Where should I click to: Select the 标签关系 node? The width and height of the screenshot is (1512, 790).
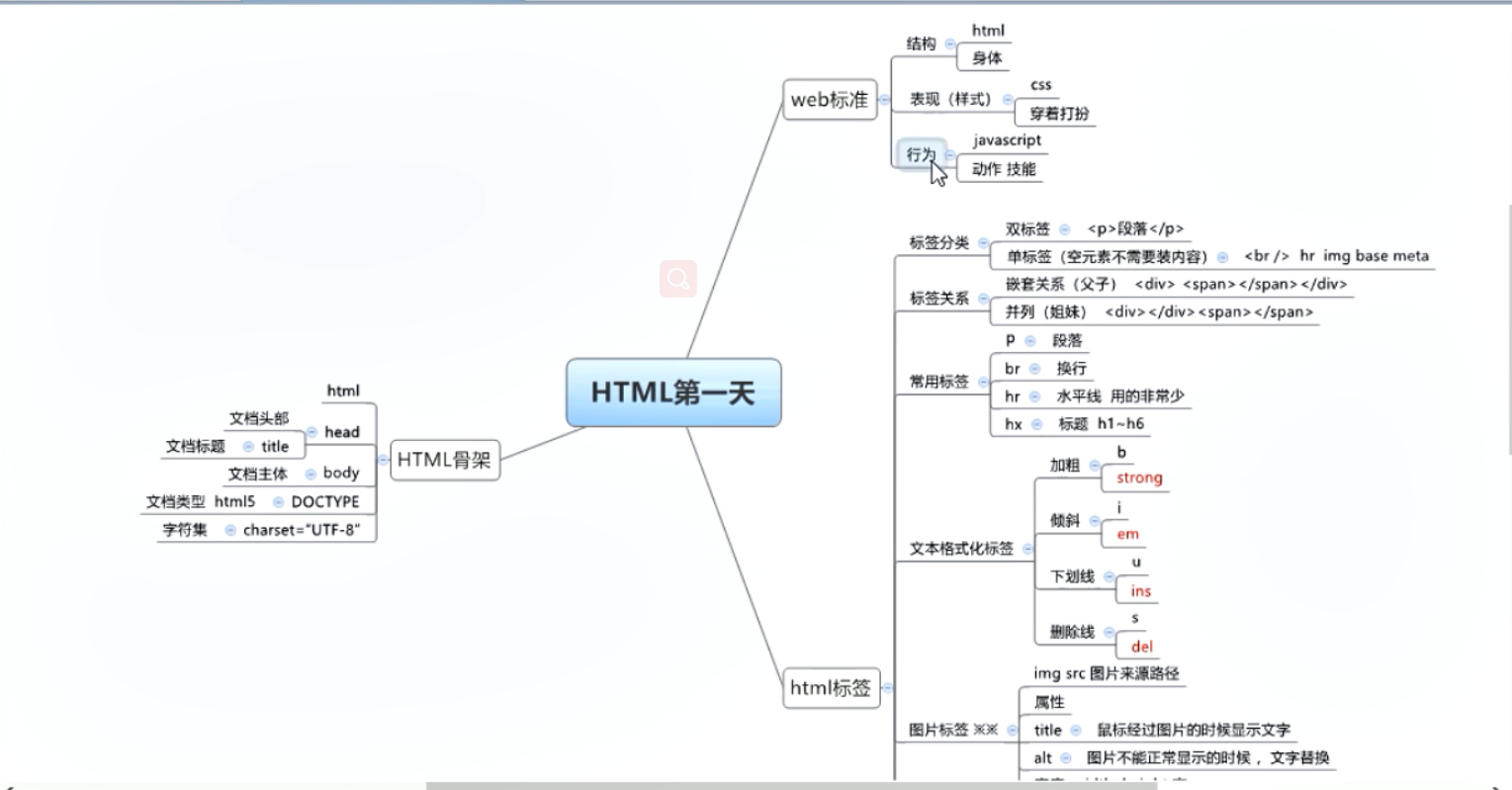pyautogui.click(x=939, y=298)
